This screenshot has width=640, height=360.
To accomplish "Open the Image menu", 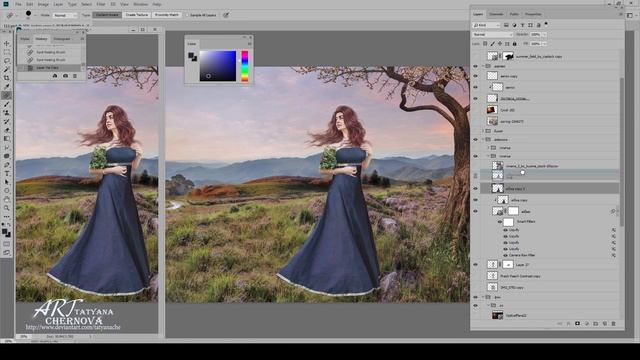I will (x=43, y=4).
